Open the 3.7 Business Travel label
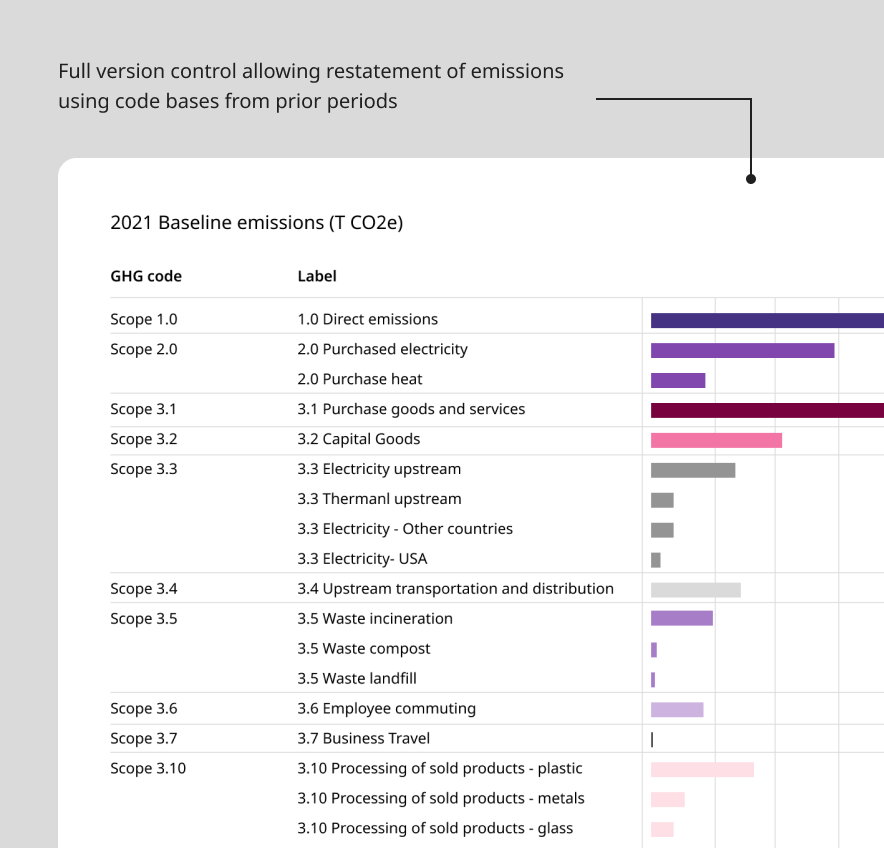This screenshot has width=884, height=848. pyautogui.click(x=364, y=738)
